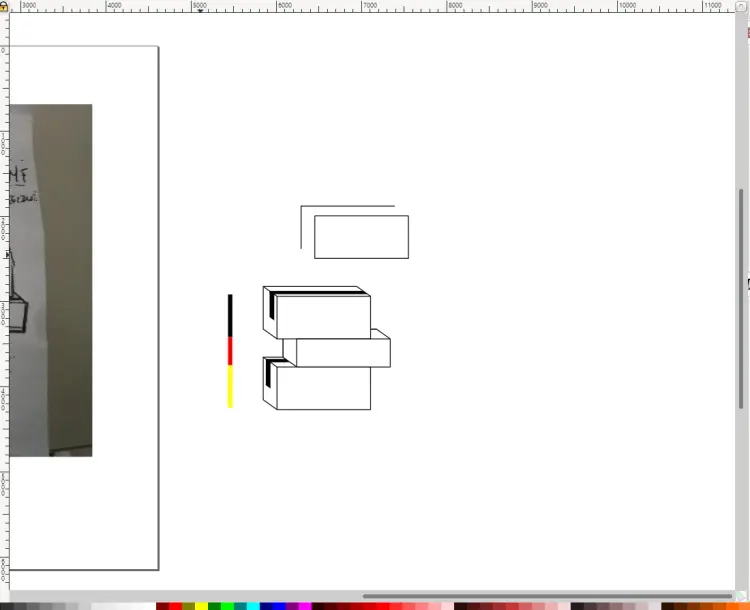Pick the pure red palette swatch
This screenshot has width=750, height=610.
coord(176,607)
